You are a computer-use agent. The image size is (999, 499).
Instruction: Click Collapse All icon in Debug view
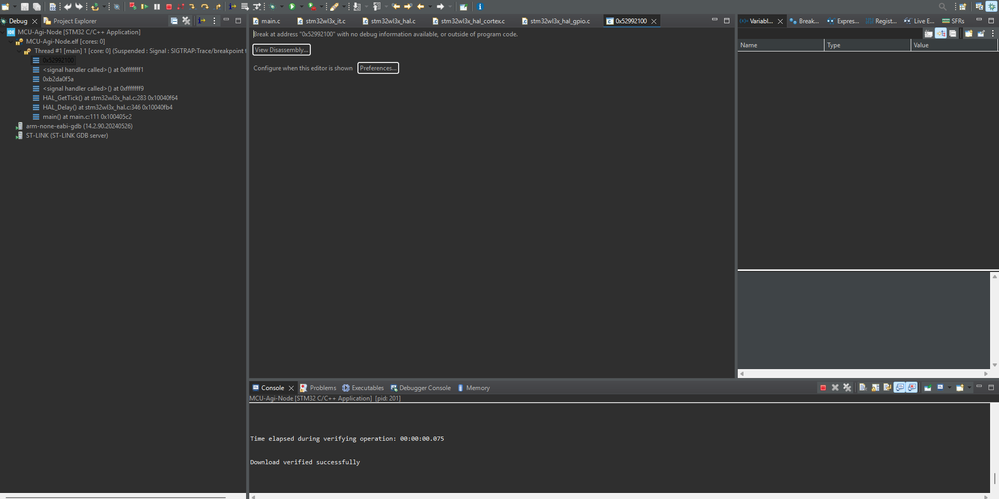[174, 21]
